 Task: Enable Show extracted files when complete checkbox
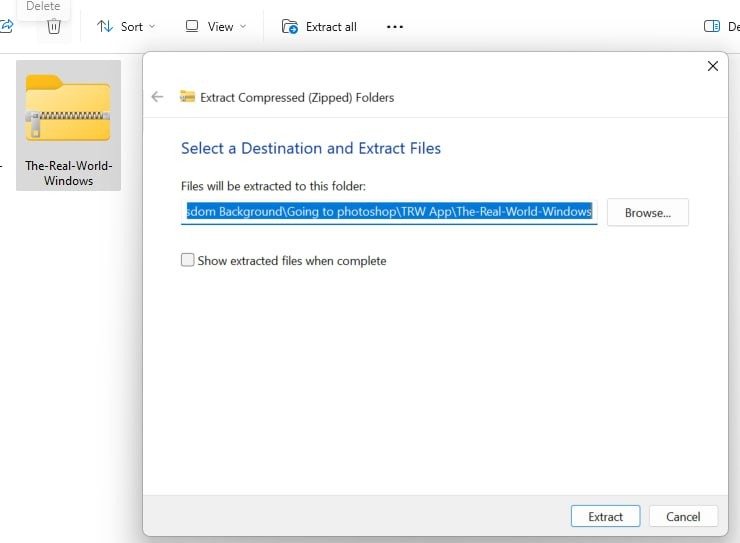coord(187,260)
